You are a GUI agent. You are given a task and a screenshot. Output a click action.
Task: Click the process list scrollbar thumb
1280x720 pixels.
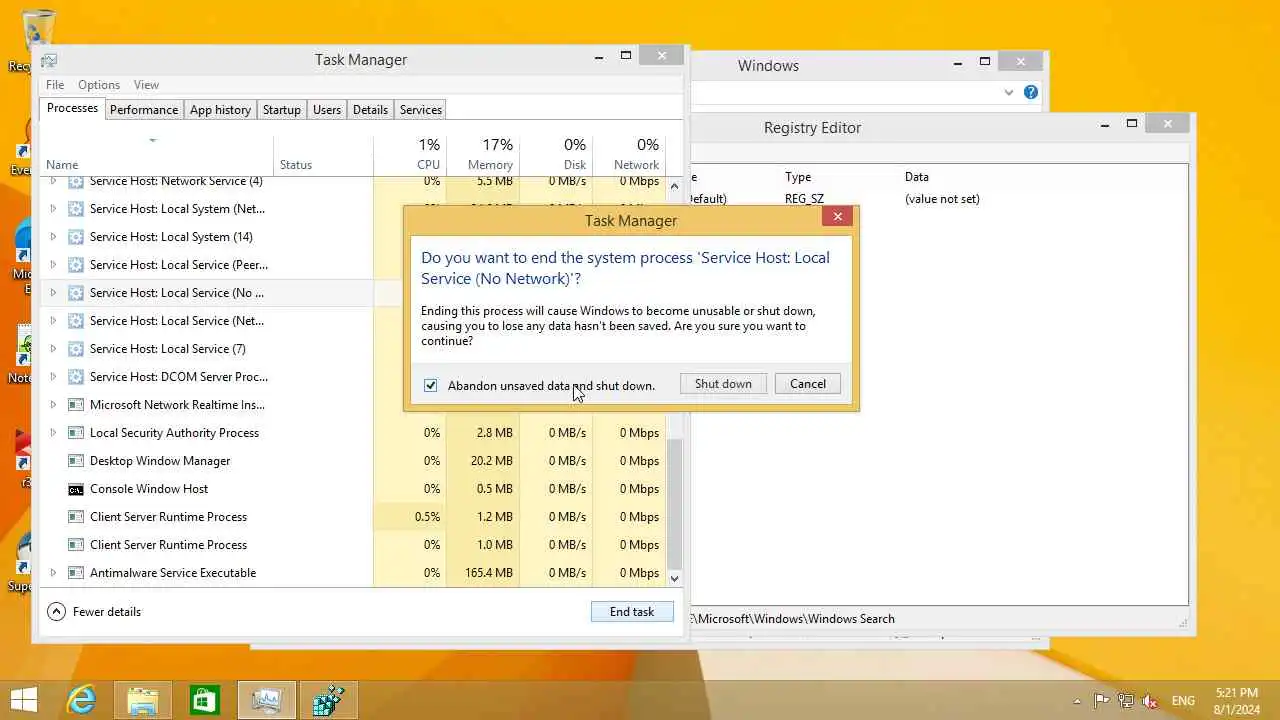[674, 503]
